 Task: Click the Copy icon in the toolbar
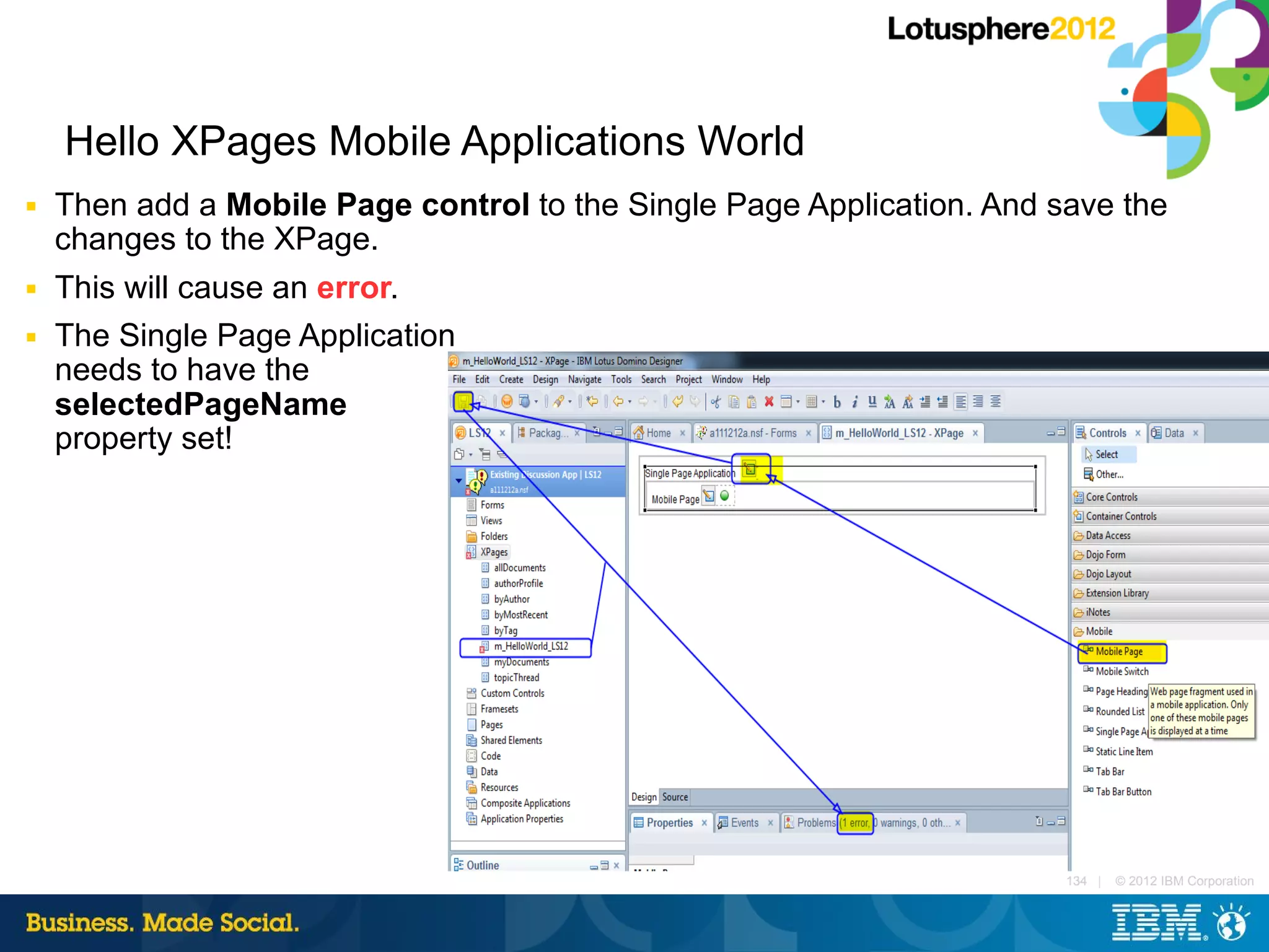pos(734,402)
